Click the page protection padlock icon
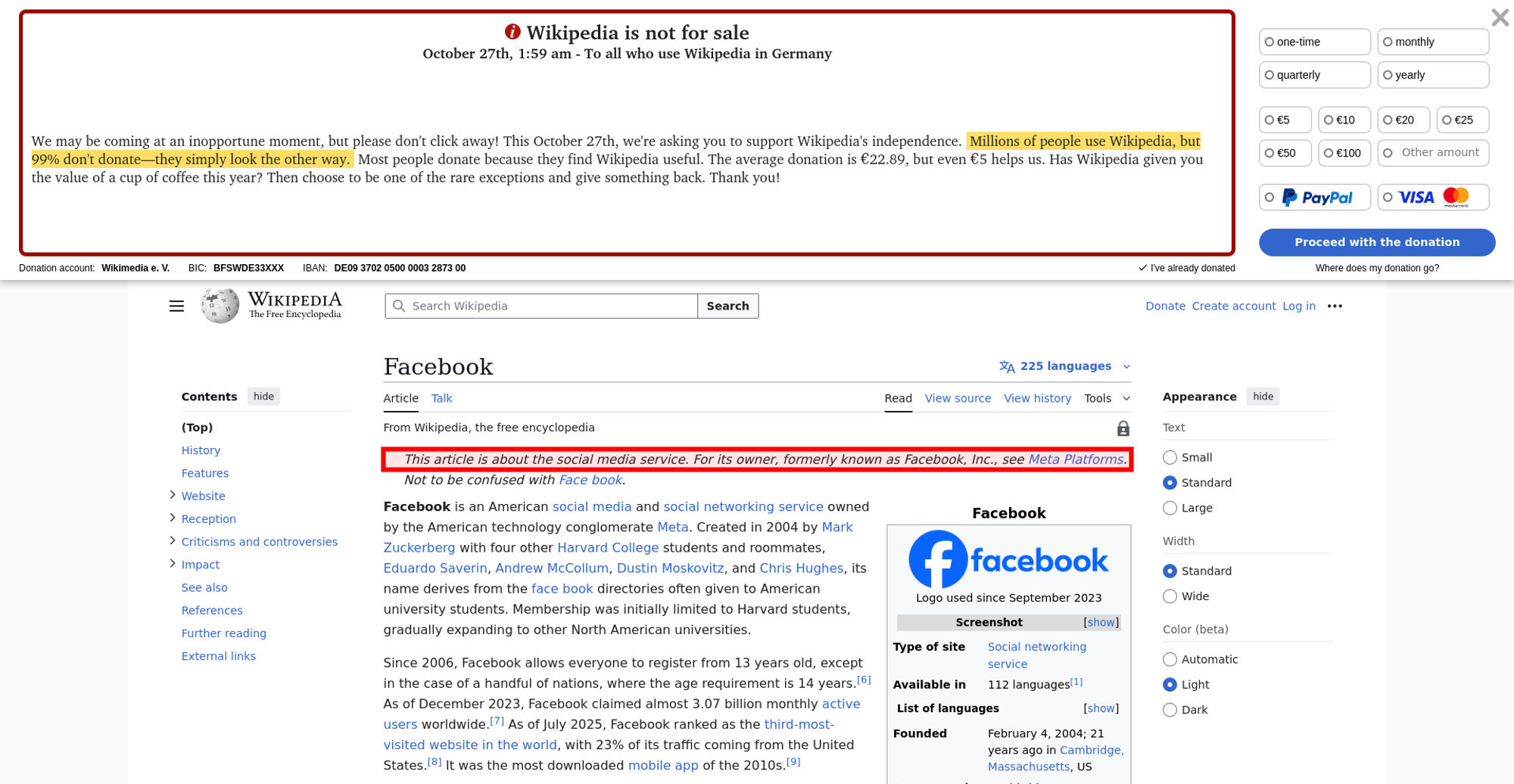 1123,428
